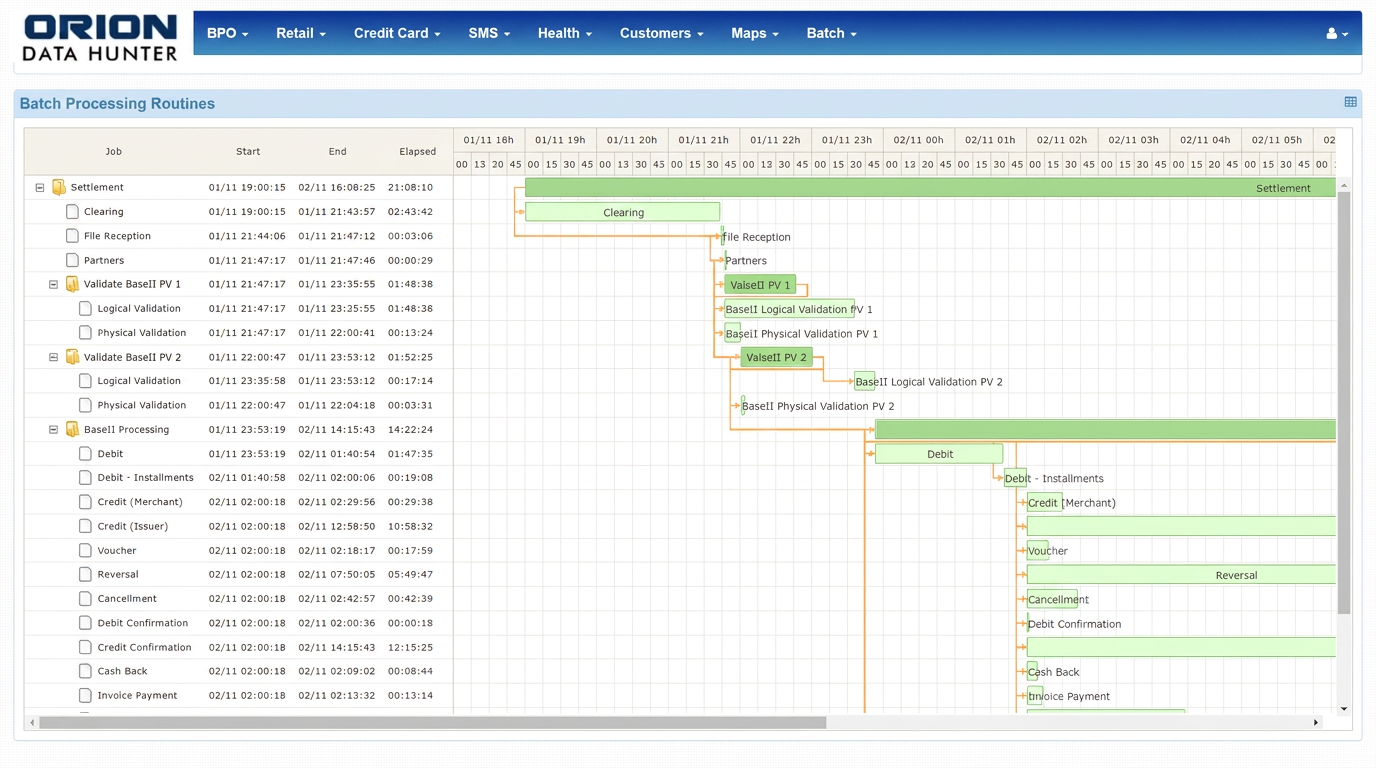Click the Batch Processing Routines title
1376x768 pixels.
pyautogui.click(x=117, y=104)
